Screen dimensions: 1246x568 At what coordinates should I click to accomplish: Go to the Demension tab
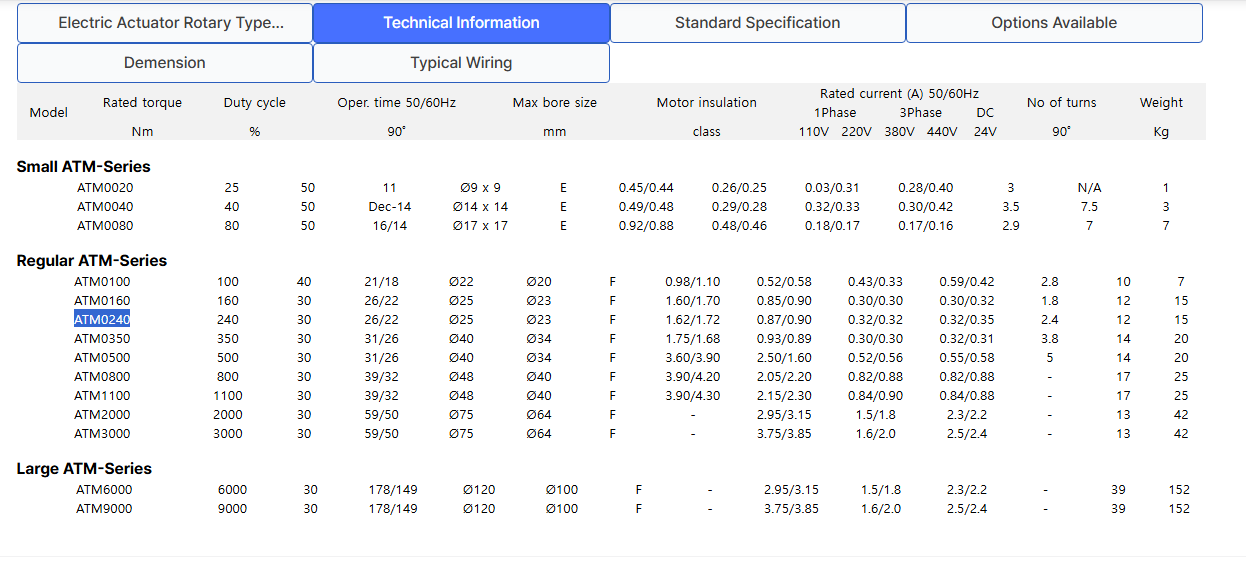pyautogui.click(x=165, y=63)
